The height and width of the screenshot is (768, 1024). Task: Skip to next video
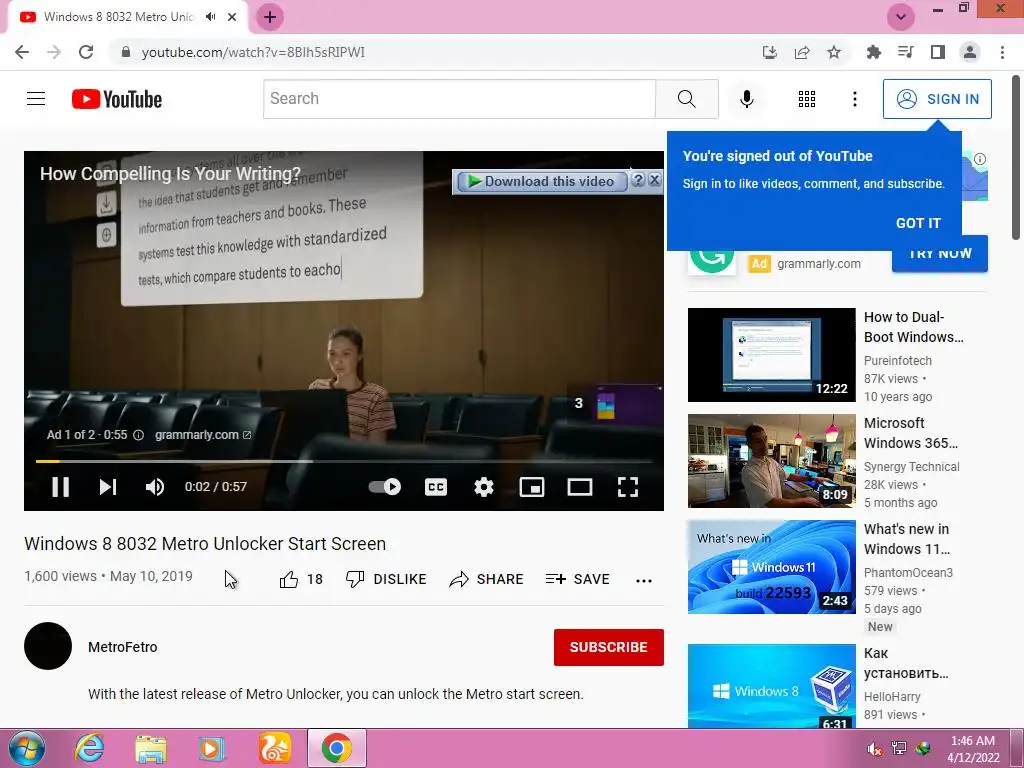(108, 487)
